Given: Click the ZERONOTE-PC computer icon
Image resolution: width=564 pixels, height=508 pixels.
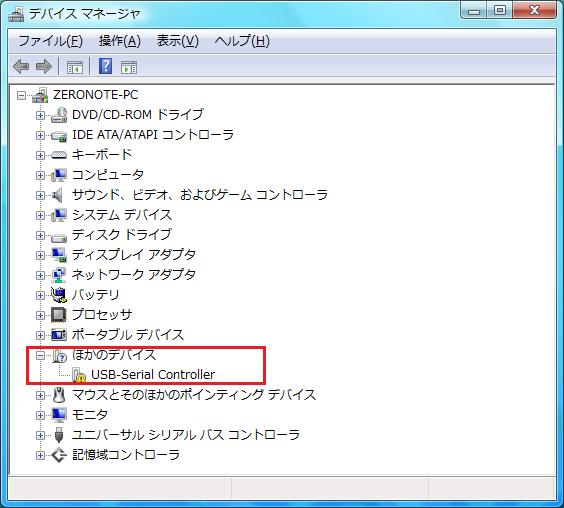Looking at the screenshot, I should click(x=40, y=95).
